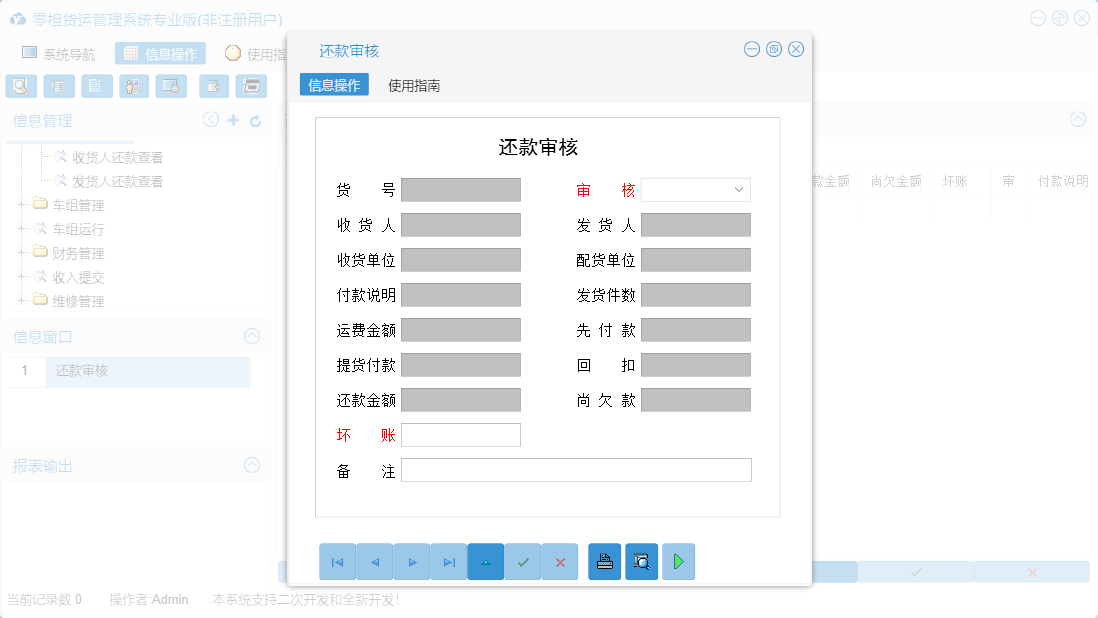Click the new document icon on the toolbar
This screenshot has width=1098, height=618.
click(96, 86)
